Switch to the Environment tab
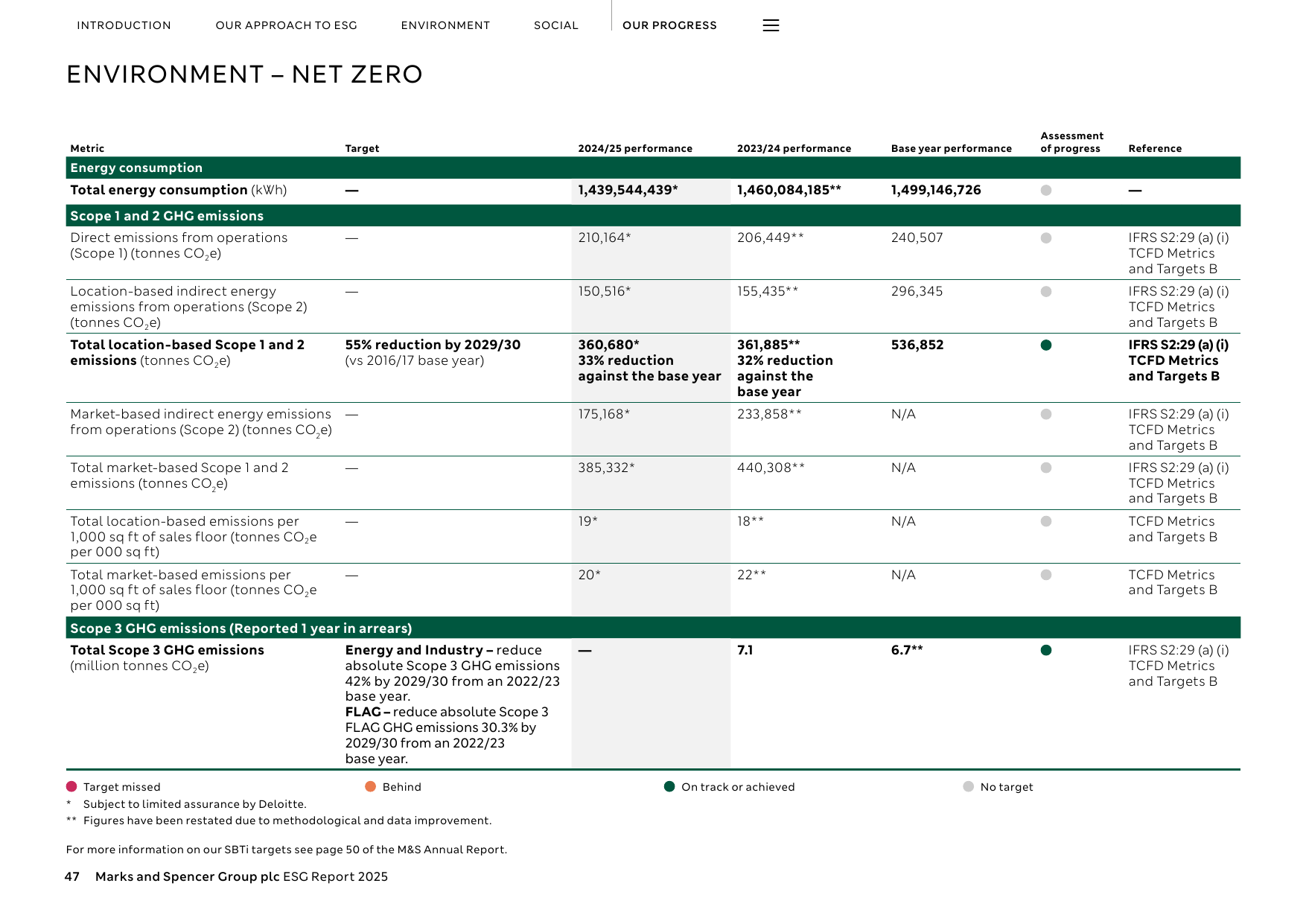Viewport: 1306px width, 924px height. click(x=445, y=25)
